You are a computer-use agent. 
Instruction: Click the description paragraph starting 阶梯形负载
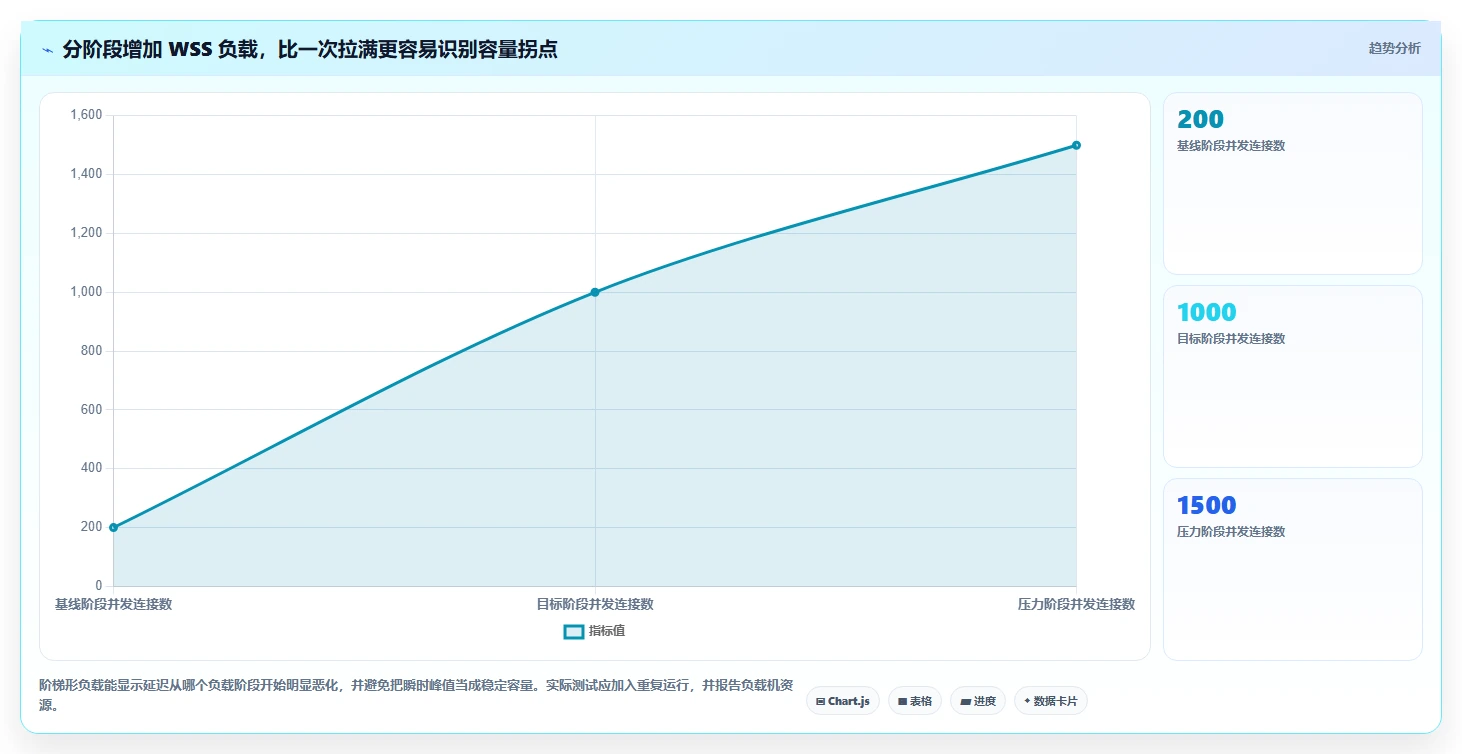[x=416, y=695]
